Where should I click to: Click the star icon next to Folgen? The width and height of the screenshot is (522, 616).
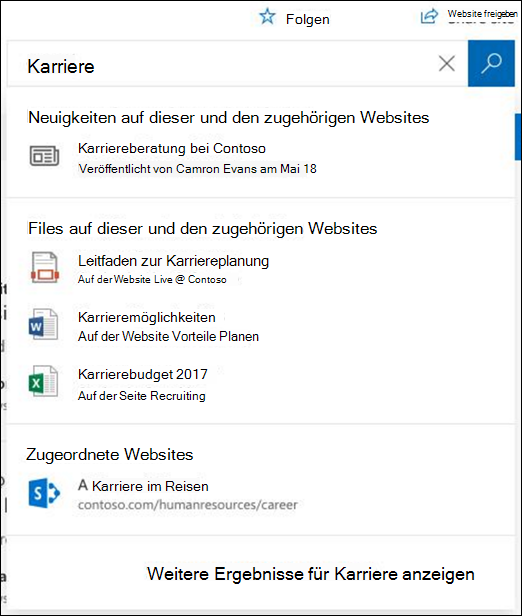coord(267,17)
